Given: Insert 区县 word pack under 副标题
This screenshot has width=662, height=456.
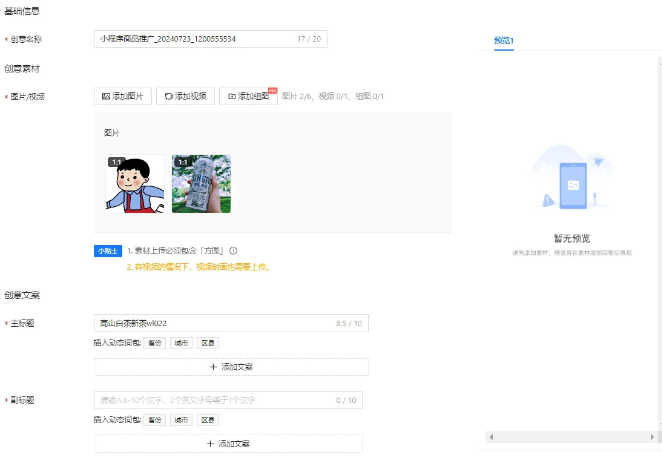Looking at the screenshot, I should tap(208, 420).
